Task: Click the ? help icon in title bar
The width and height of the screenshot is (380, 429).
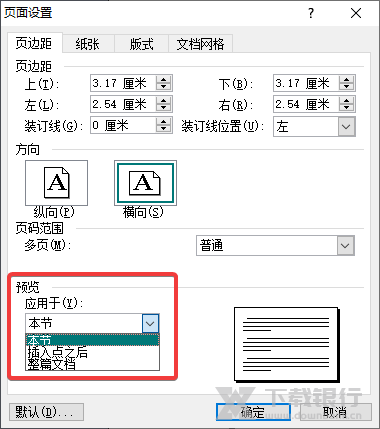Action: pos(311,13)
